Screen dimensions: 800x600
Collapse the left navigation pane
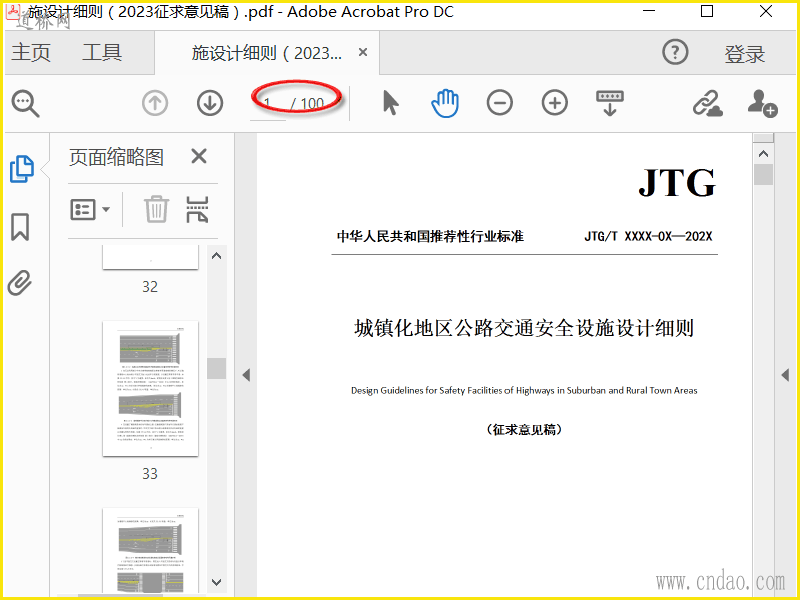pos(246,376)
